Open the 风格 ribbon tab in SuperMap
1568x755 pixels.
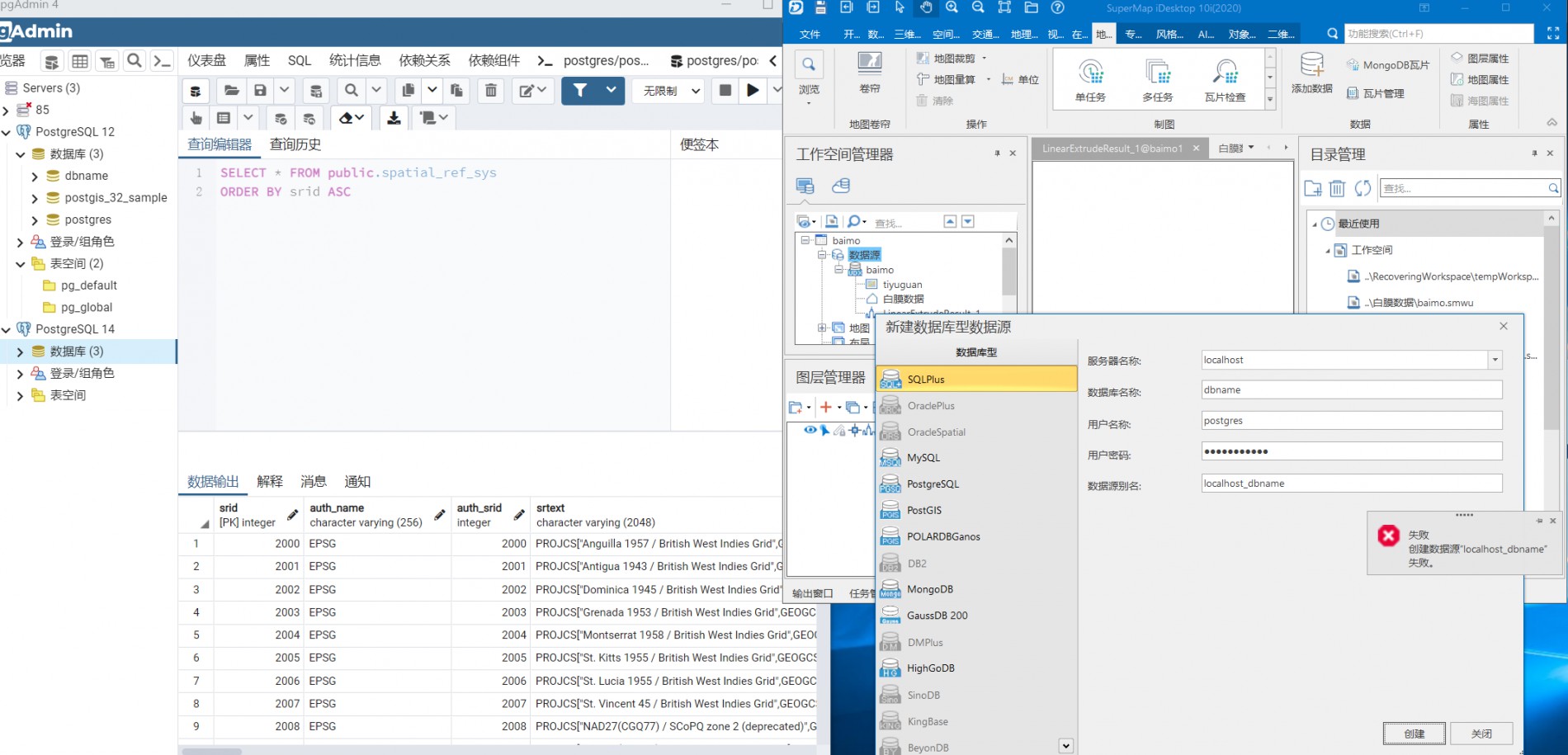(1169, 34)
